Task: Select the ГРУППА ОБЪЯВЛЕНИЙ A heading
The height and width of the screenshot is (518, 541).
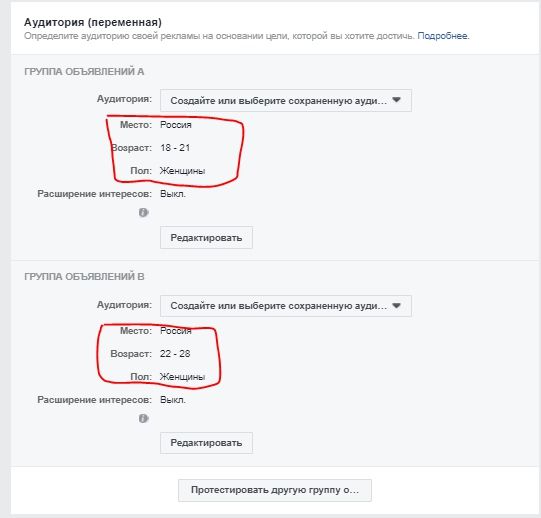Action: (84, 72)
